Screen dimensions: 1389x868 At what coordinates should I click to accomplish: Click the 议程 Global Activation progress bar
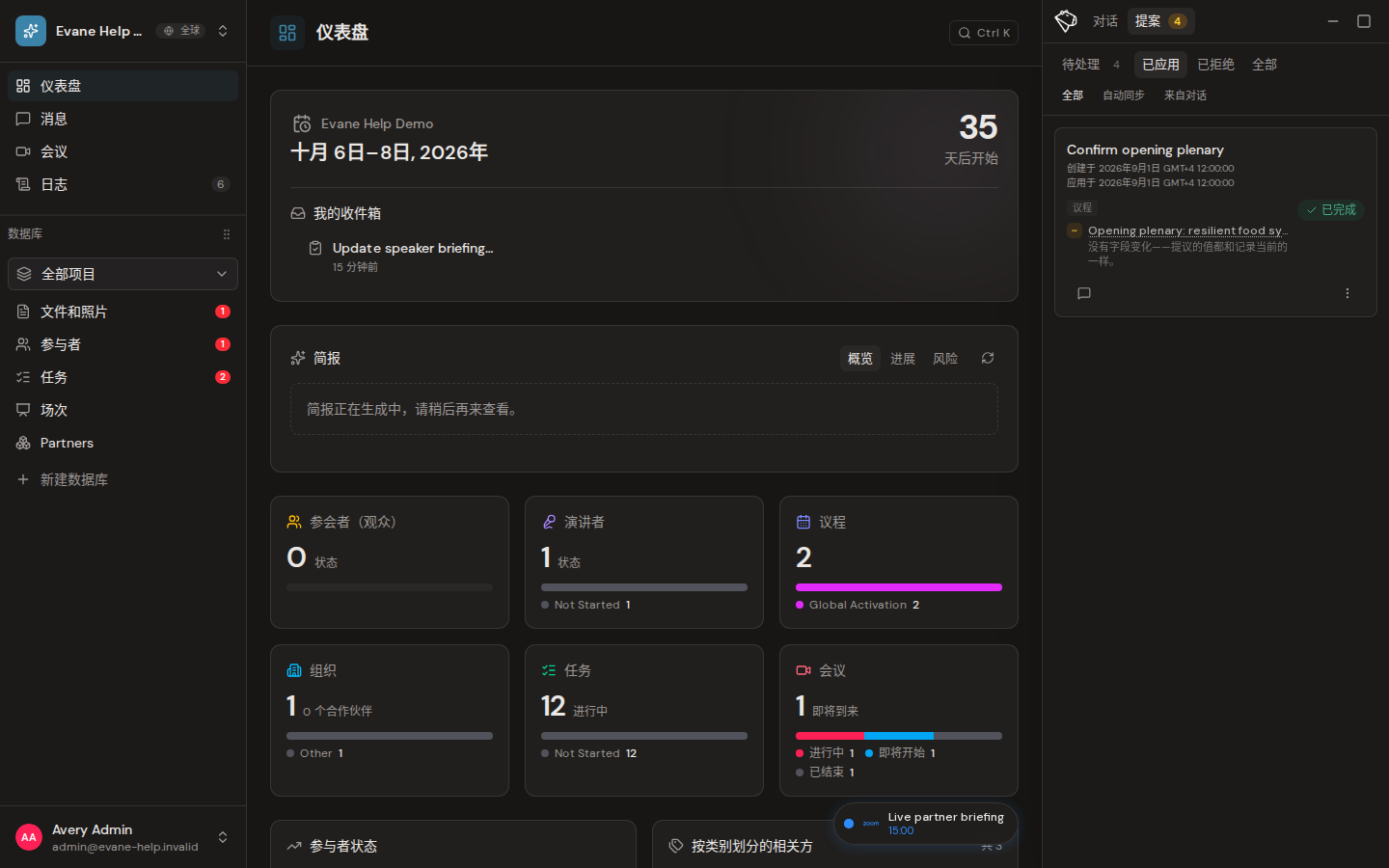click(899, 587)
